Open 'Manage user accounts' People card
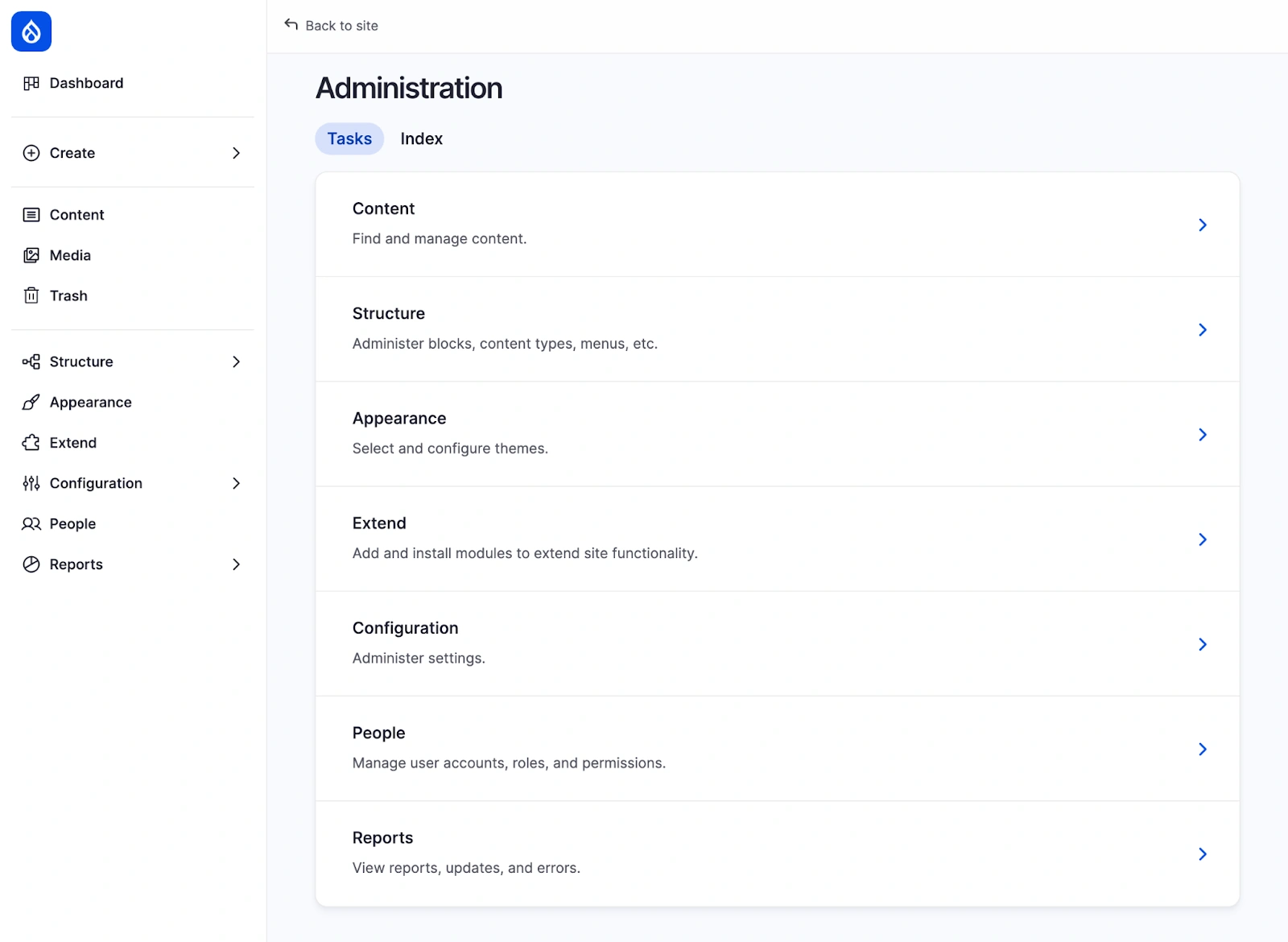 pyautogui.click(x=777, y=749)
